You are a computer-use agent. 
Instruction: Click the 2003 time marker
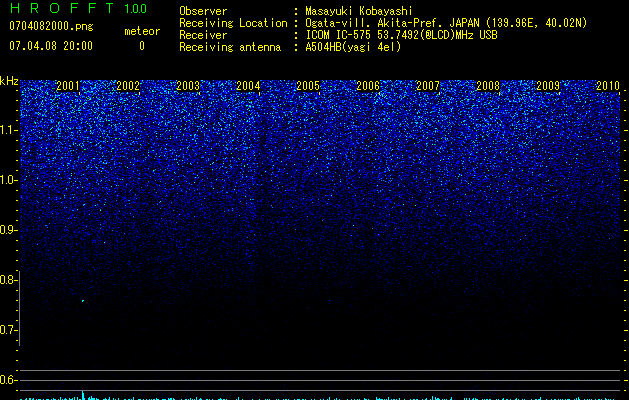tap(188, 86)
